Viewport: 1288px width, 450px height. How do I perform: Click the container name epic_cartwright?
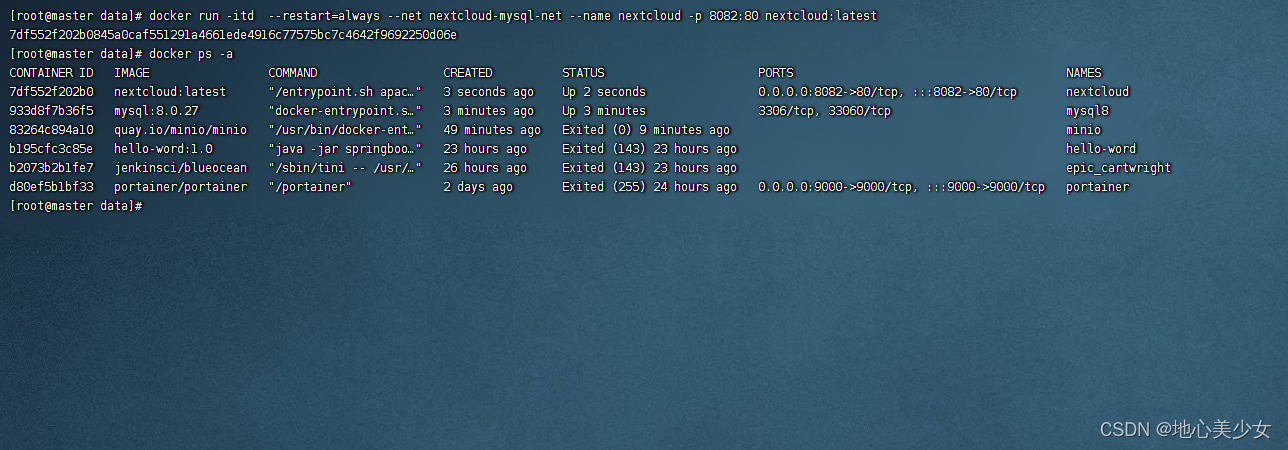[x=1119, y=168]
